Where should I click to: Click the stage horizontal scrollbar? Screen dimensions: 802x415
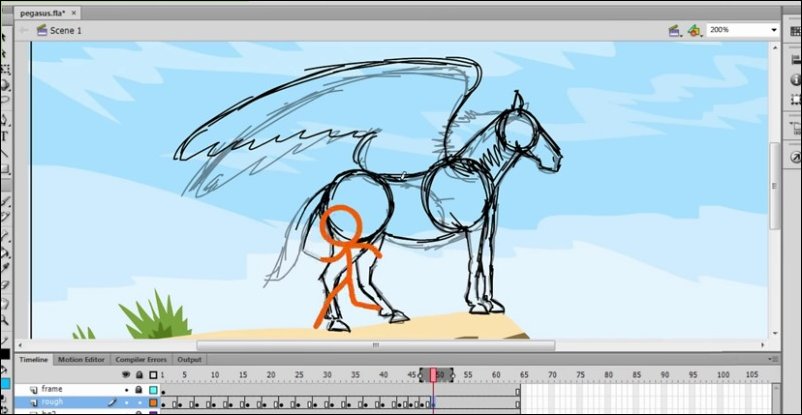coord(375,346)
